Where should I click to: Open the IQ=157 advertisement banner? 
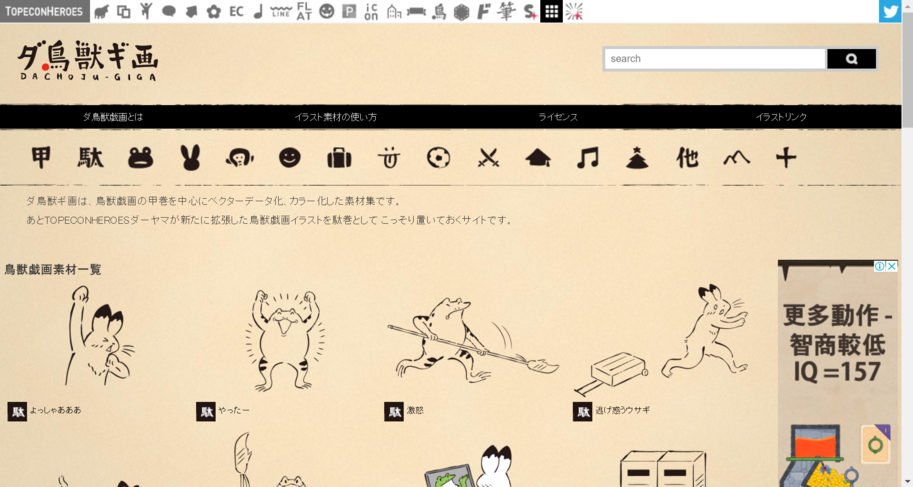[837, 373]
